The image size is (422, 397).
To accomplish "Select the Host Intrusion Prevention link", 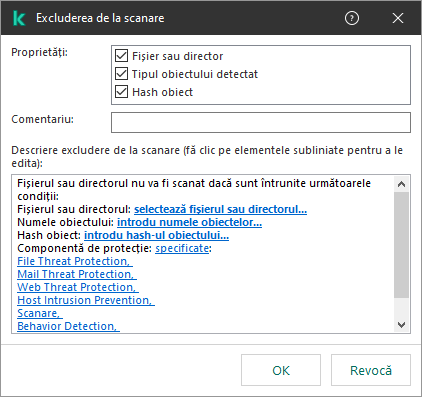I will (86, 300).
